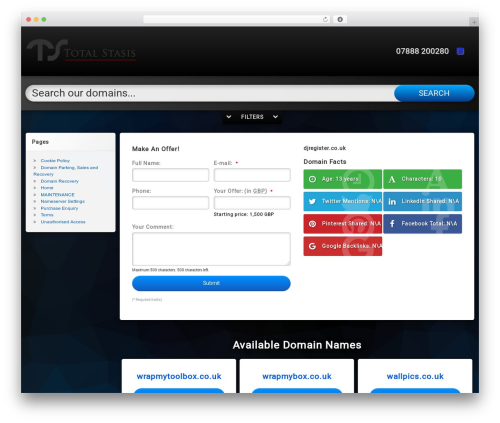Click Pinterest Shared tile

(343, 224)
